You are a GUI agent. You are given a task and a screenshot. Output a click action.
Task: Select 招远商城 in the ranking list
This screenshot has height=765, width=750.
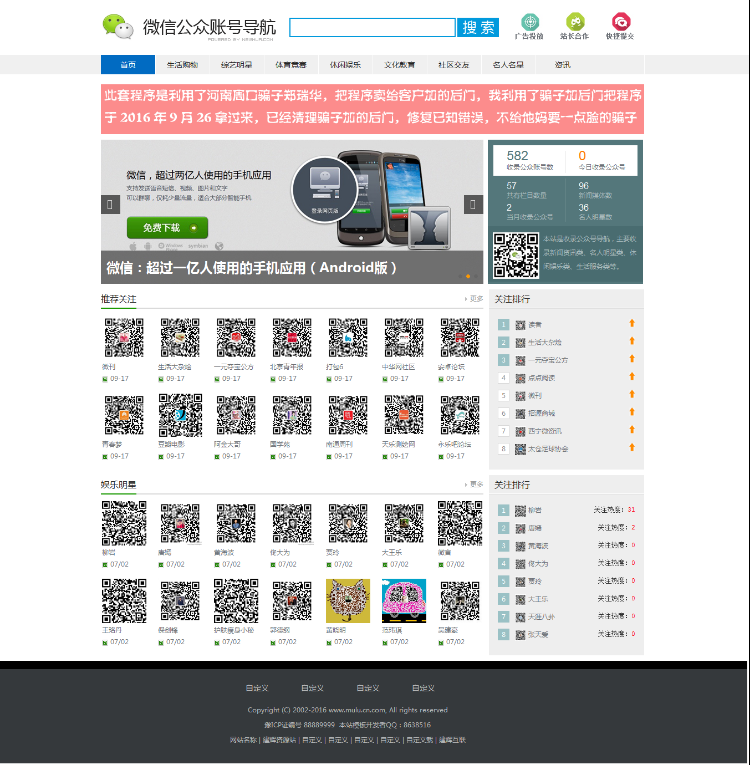click(x=542, y=413)
